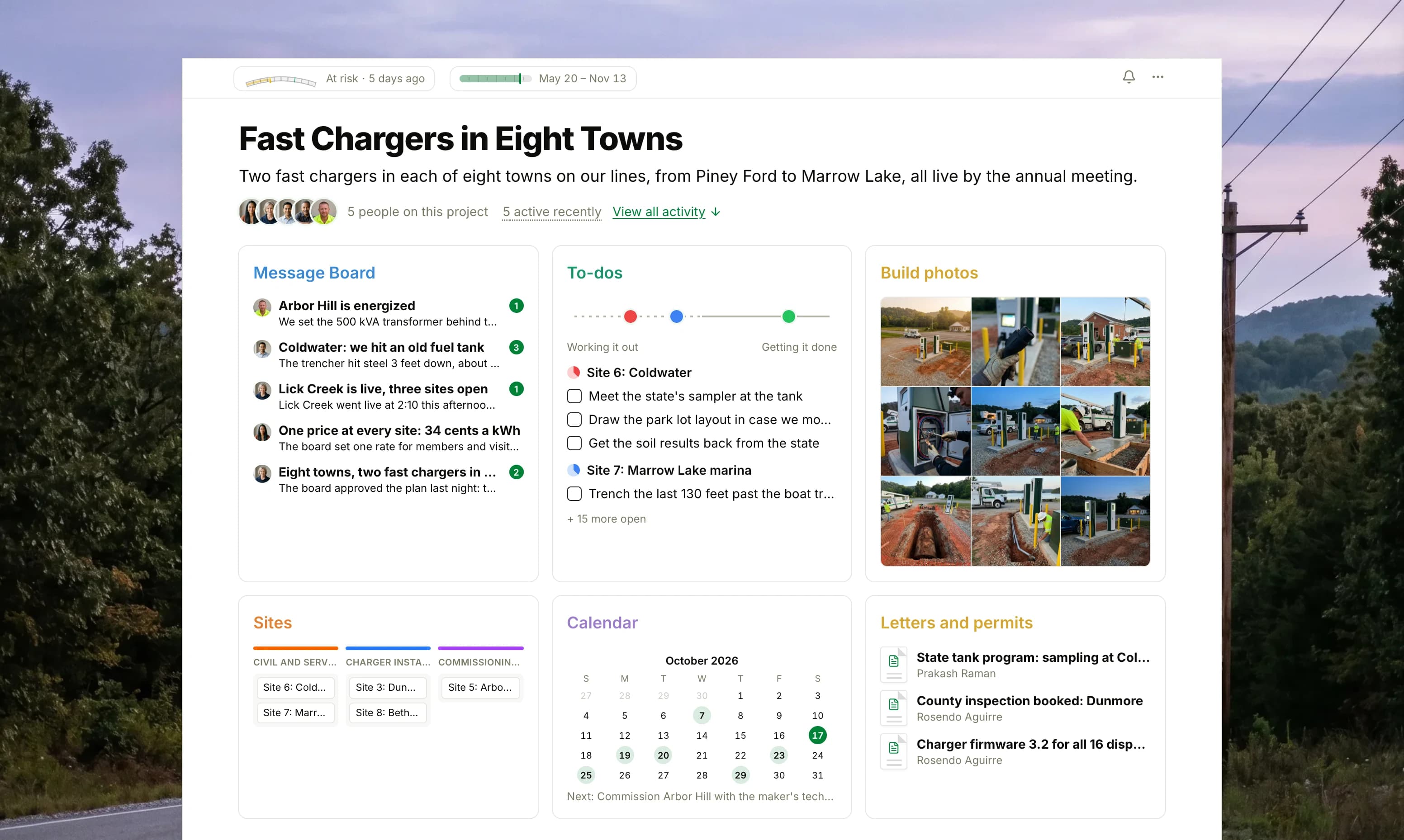Click the blue progress pie for Site 7
The width and height of the screenshot is (1404, 840).
click(574, 470)
